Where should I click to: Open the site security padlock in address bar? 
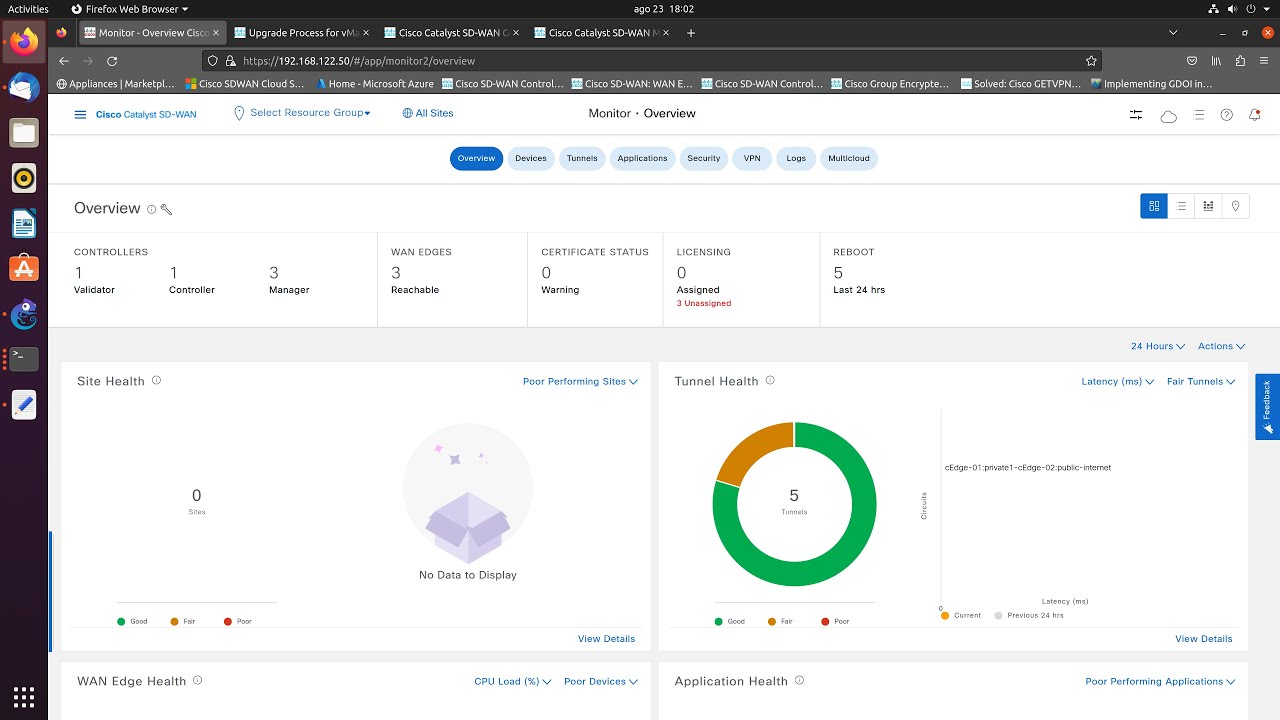(231, 61)
